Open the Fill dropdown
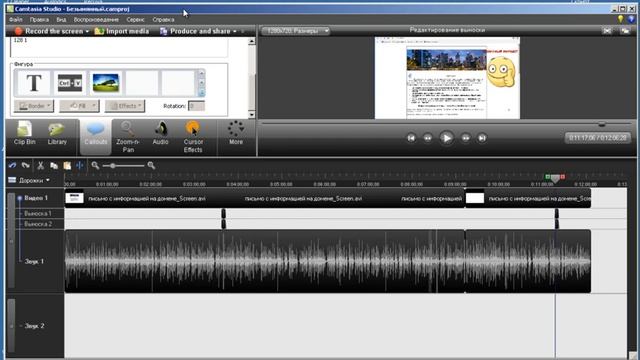The width and height of the screenshot is (640, 360). [x=79, y=106]
